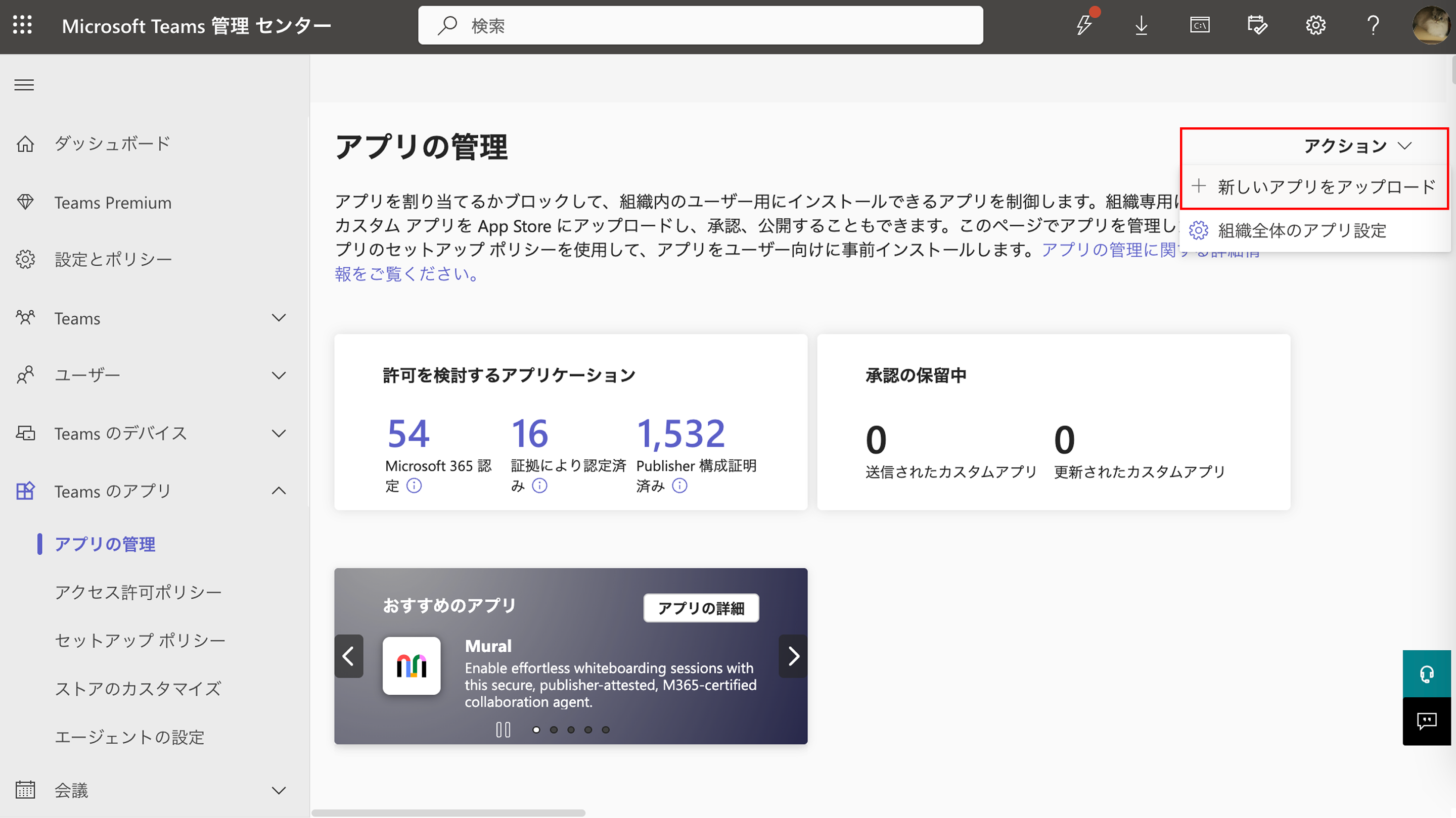The height and width of the screenshot is (818, 1456).
Task: Click the アプリの詳細 button
Action: coord(701,608)
